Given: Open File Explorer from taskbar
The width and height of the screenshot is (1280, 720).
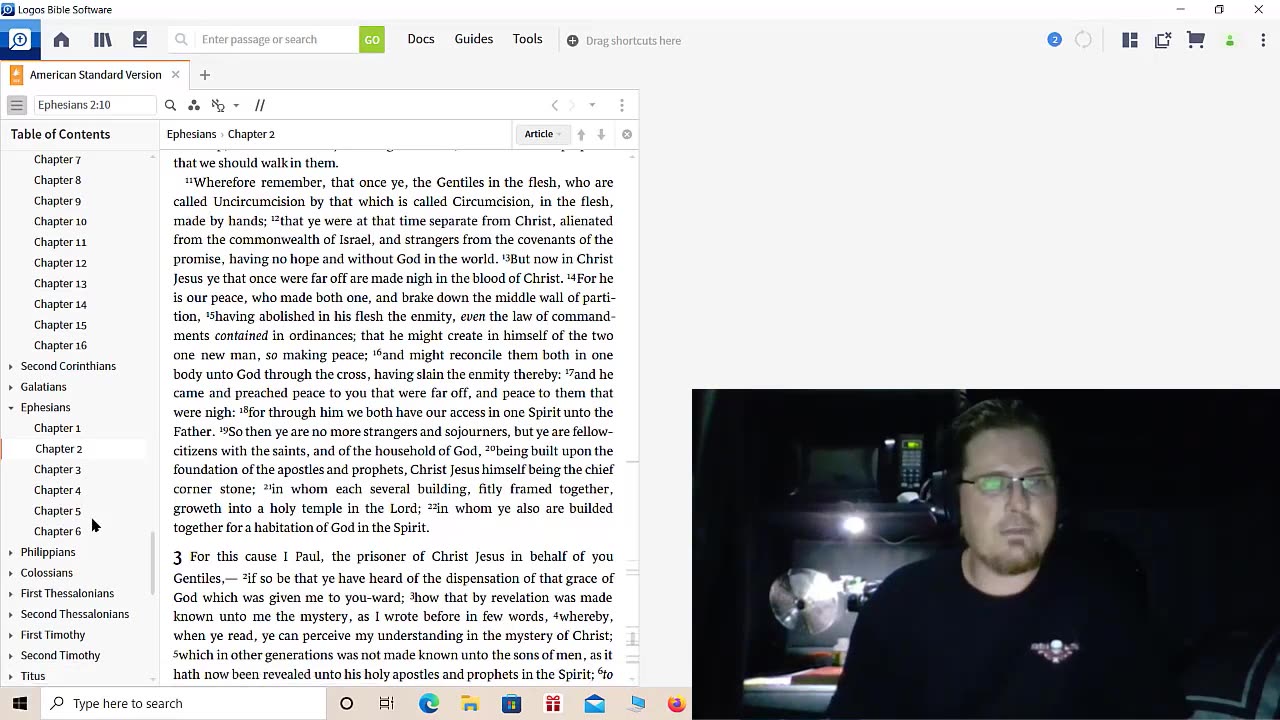Looking at the screenshot, I should (470, 703).
